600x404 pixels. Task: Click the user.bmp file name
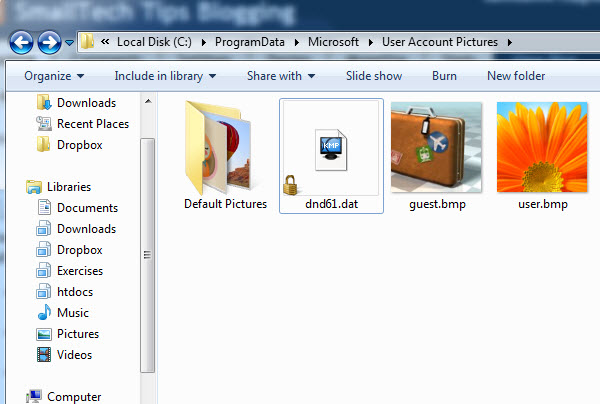tap(543, 204)
